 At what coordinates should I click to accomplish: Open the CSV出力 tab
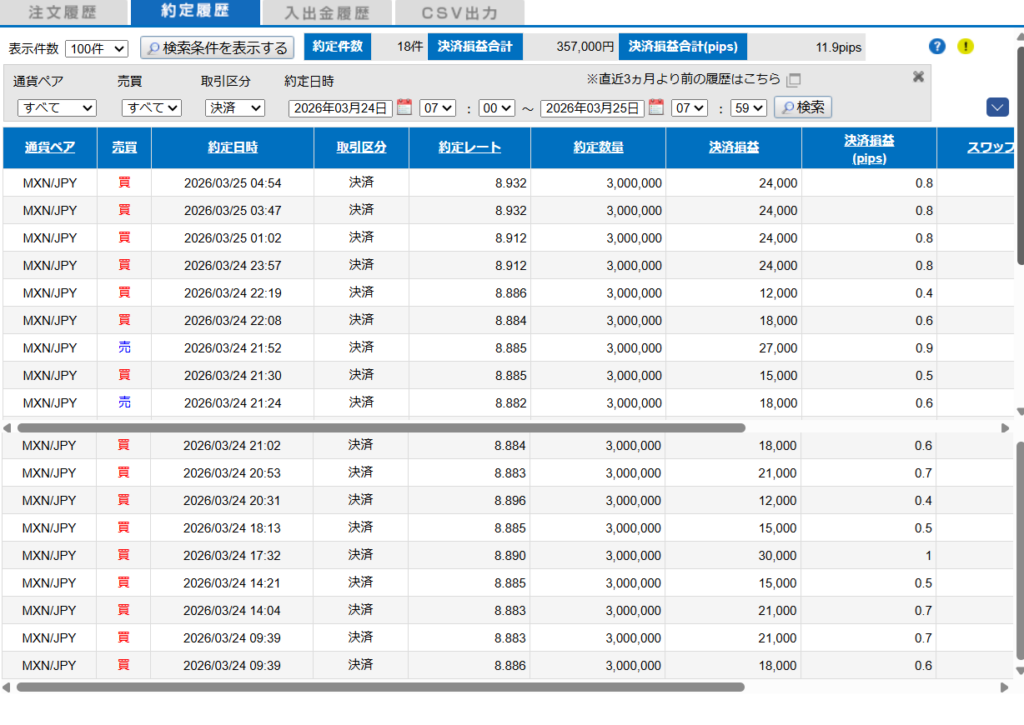(x=459, y=13)
